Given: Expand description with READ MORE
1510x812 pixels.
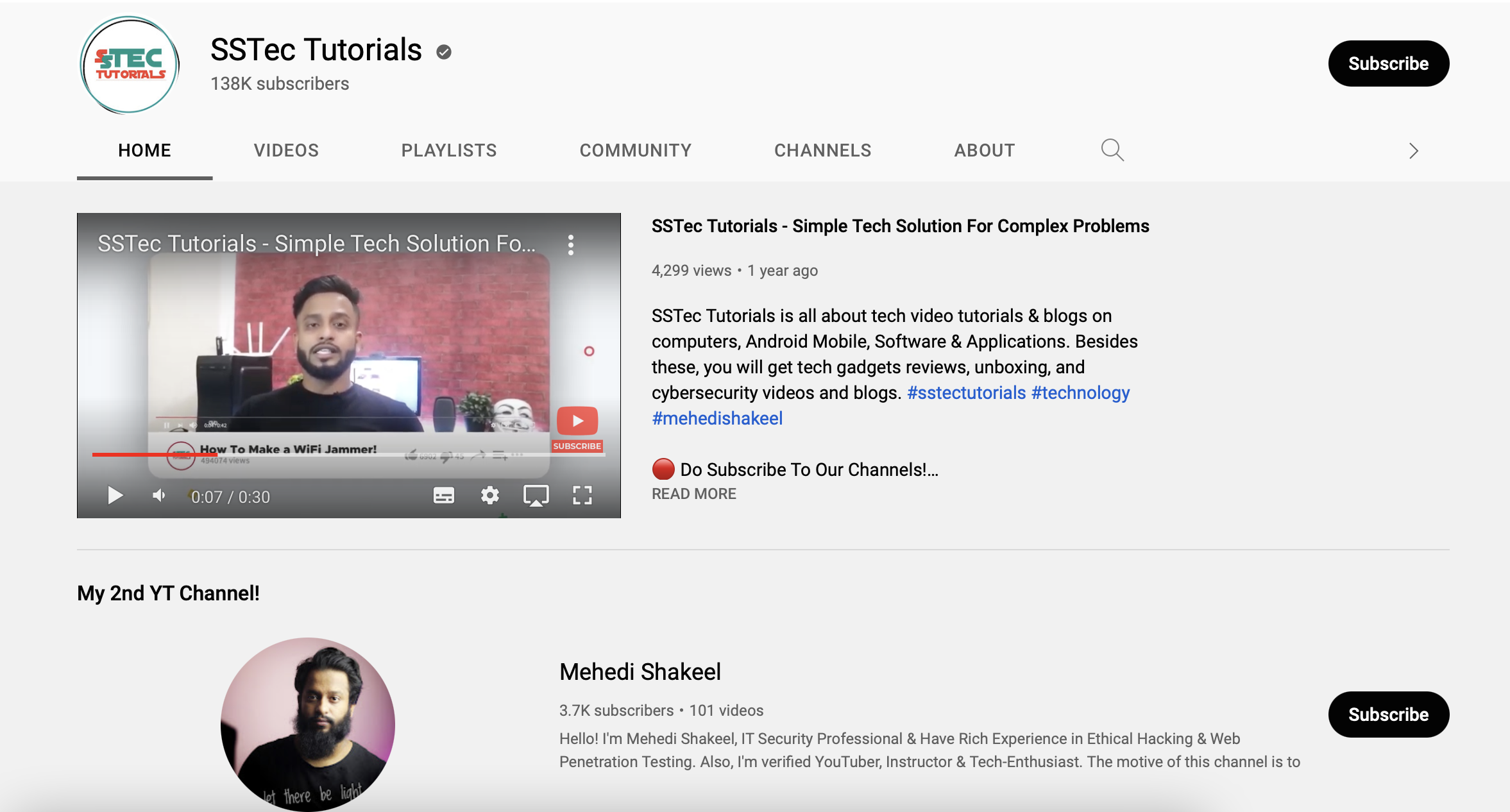Looking at the screenshot, I should (694, 494).
